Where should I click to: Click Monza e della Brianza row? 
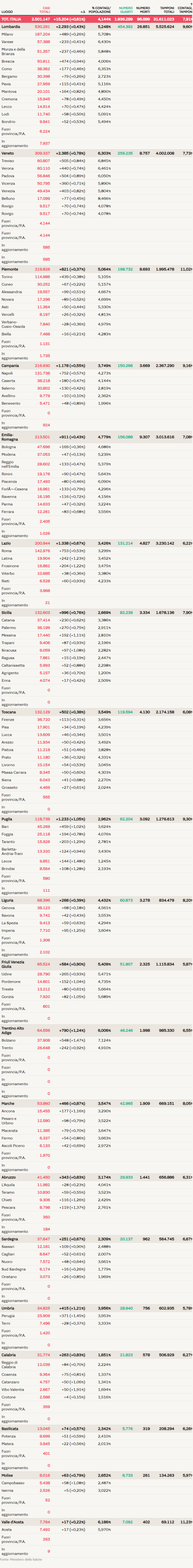pyautogui.click(x=96, y=52)
